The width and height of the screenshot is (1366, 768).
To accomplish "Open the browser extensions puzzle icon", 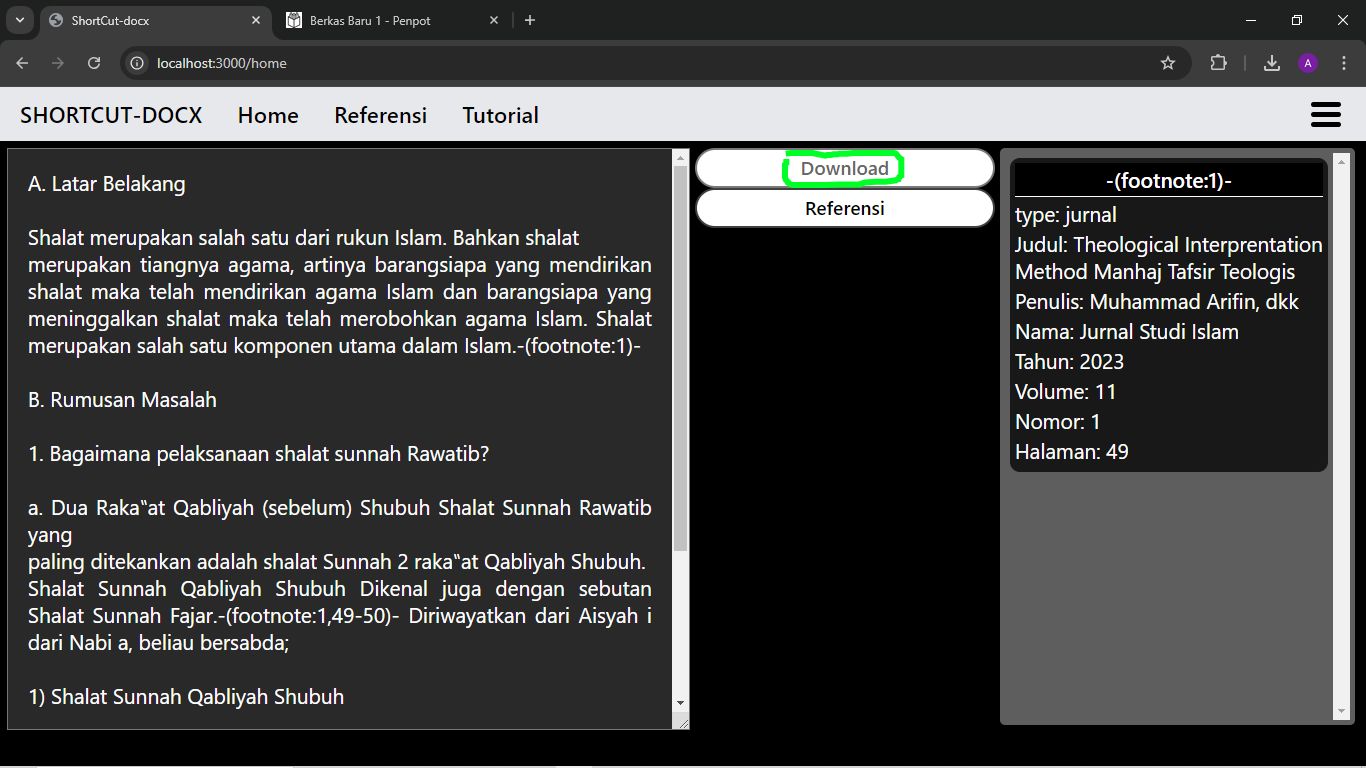I will pos(1218,63).
